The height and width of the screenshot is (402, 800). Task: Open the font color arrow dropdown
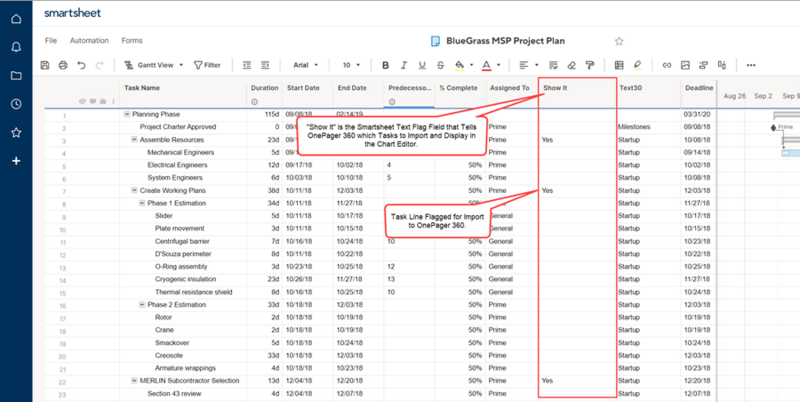(498, 65)
